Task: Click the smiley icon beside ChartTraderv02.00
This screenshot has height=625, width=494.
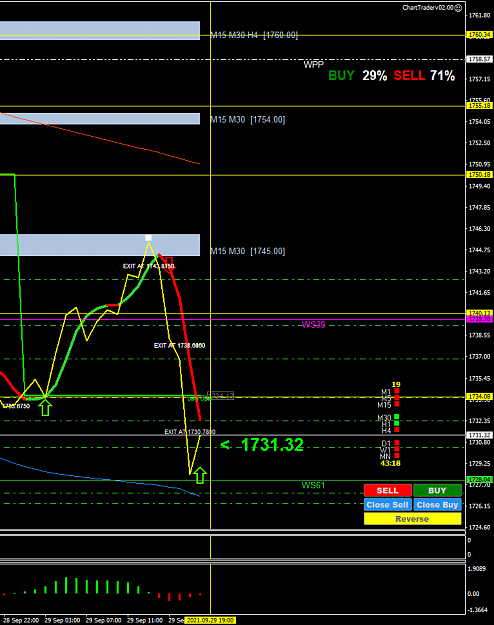Action: click(459, 8)
